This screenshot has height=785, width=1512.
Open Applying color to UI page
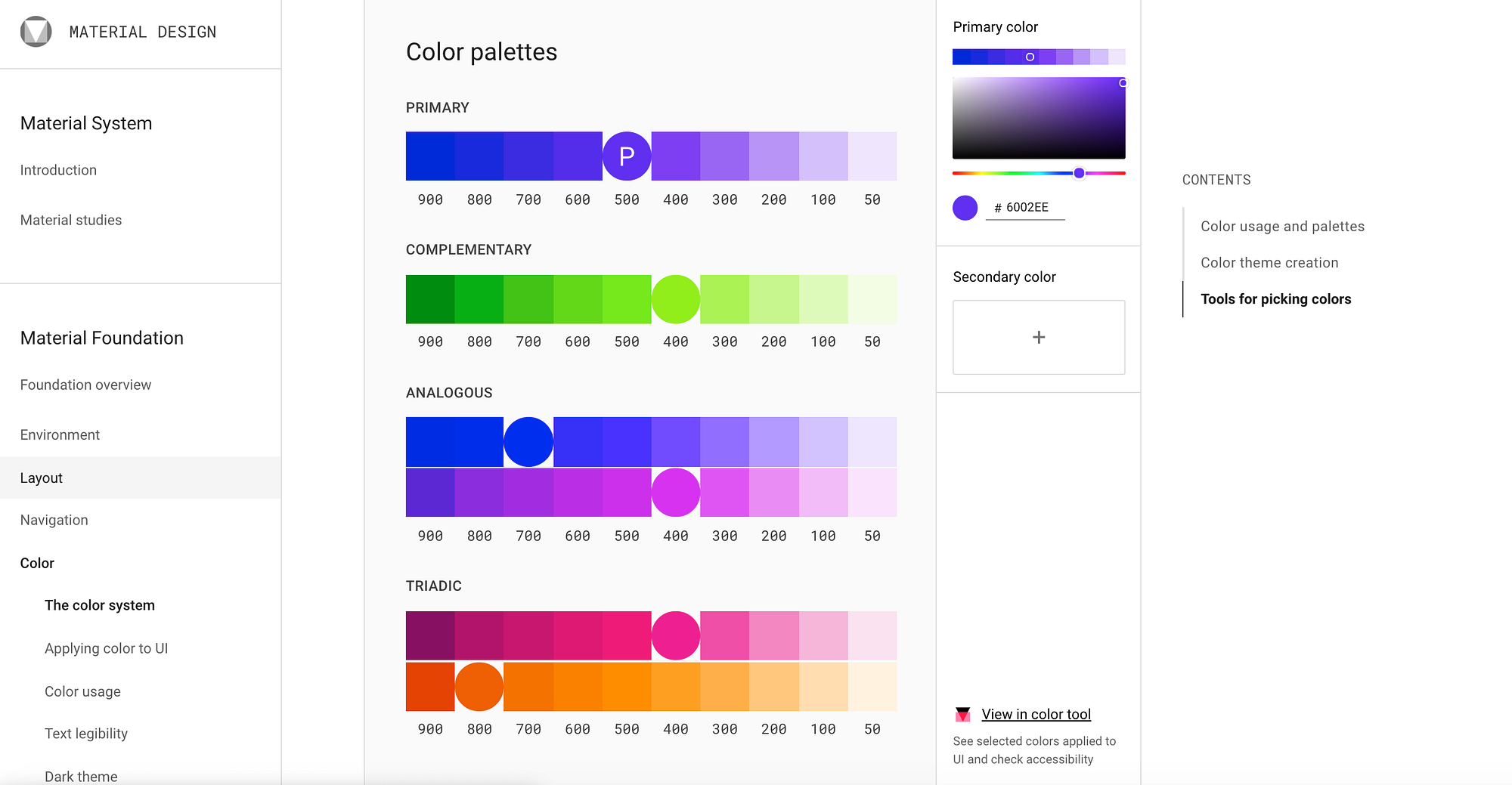tap(106, 649)
